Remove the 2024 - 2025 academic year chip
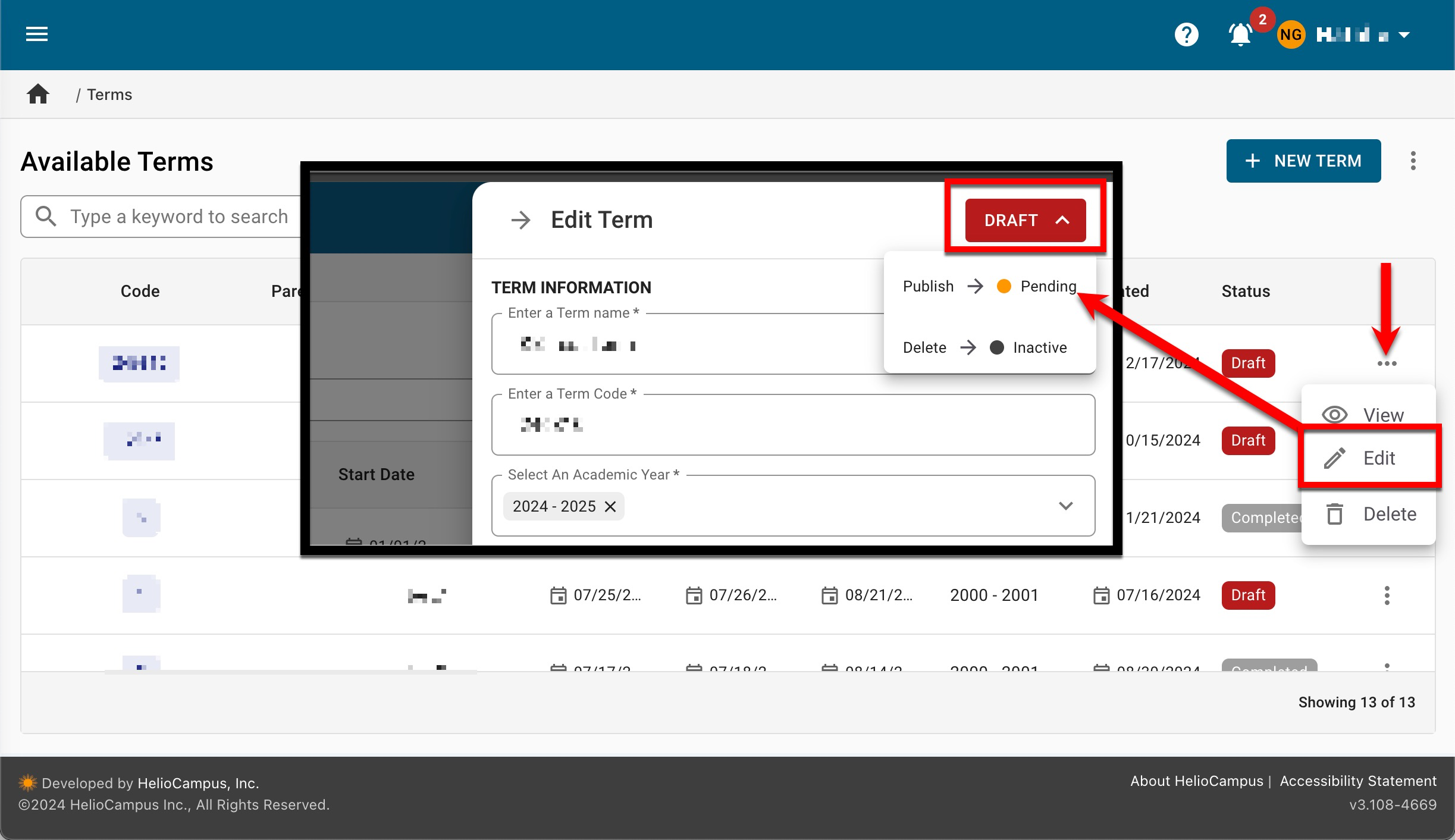The image size is (1455, 840). [610, 506]
